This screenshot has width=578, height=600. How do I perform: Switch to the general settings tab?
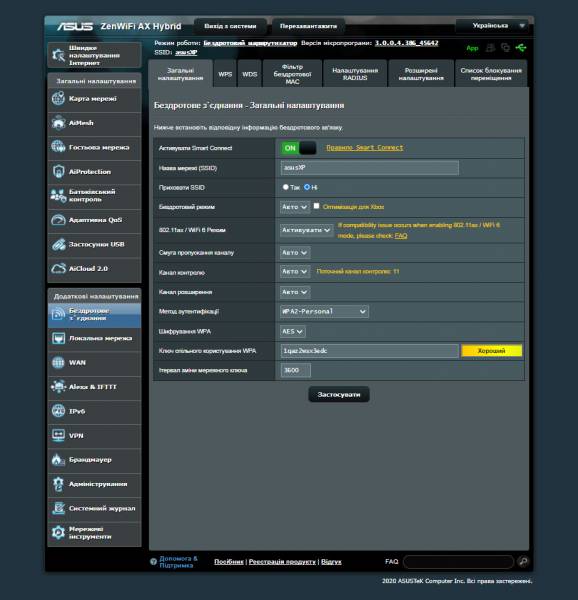(x=181, y=74)
